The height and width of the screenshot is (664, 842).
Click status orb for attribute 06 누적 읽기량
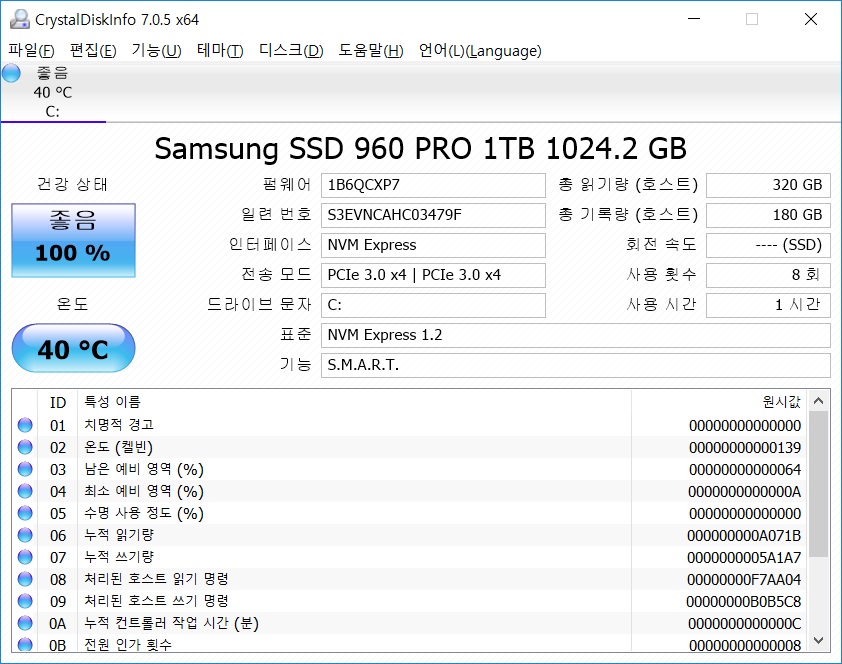pos(25,535)
